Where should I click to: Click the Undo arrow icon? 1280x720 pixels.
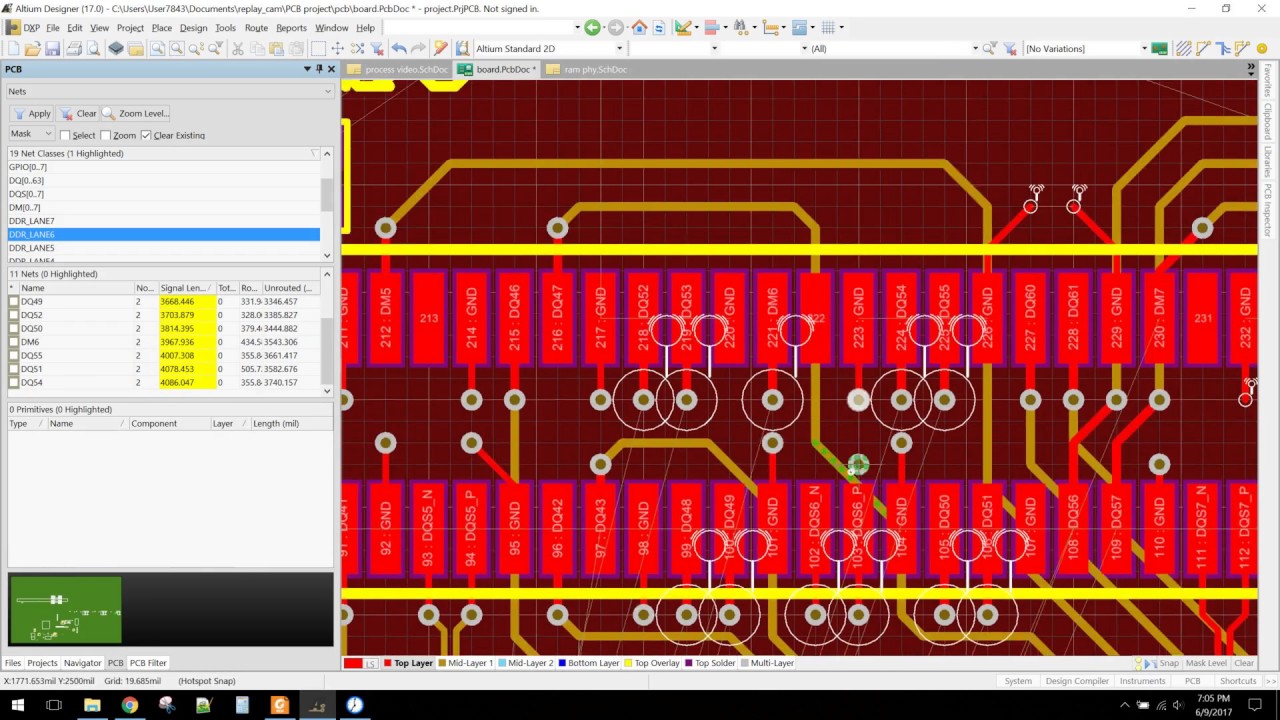399,48
